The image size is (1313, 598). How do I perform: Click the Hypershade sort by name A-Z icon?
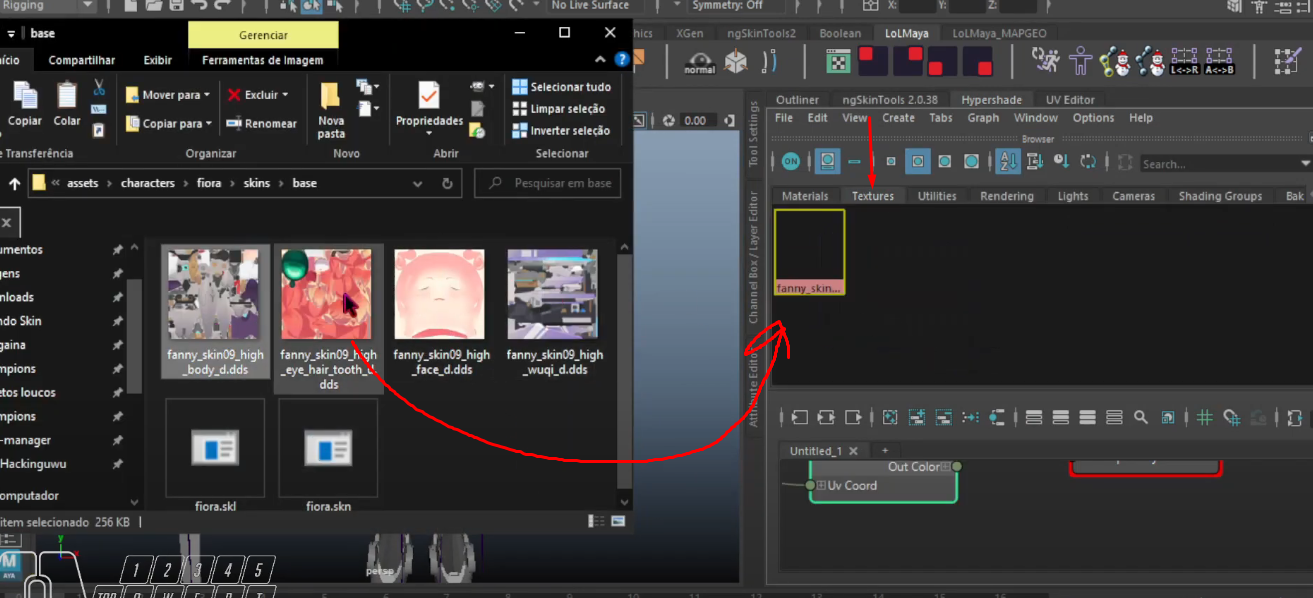[1008, 161]
